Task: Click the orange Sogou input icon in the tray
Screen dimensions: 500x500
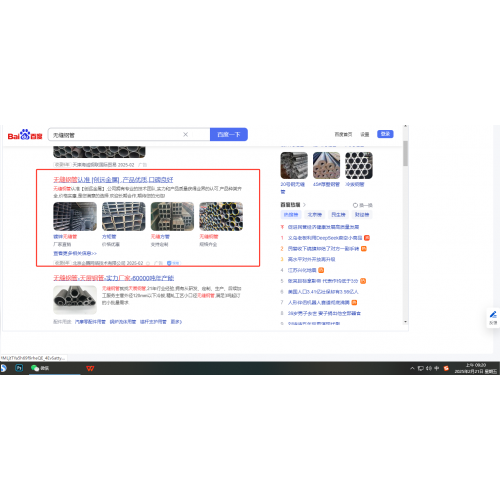Action: (x=446, y=368)
